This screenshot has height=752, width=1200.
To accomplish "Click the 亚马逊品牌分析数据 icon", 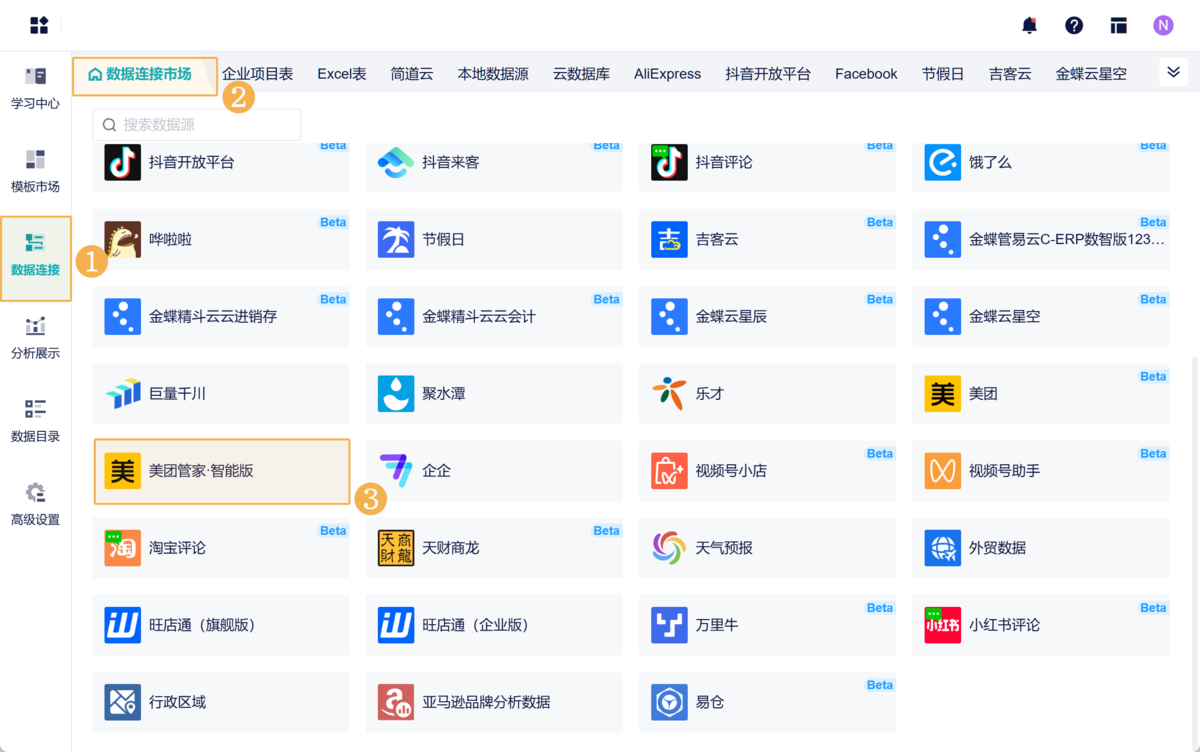I will (x=396, y=702).
